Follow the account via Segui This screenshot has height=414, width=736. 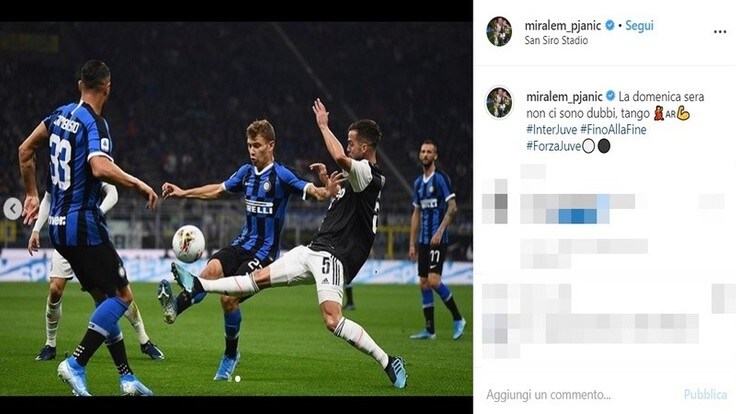(x=639, y=25)
